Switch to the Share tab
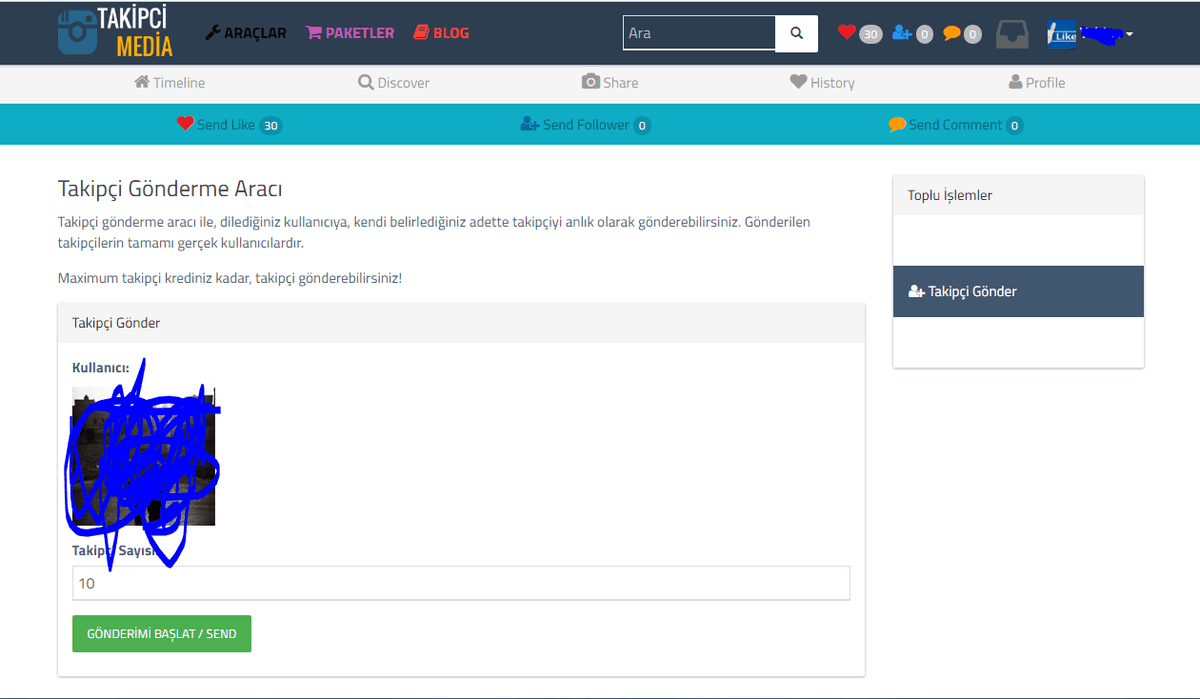The height and width of the screenshot is (699, 1200). [x=610, y=83]
